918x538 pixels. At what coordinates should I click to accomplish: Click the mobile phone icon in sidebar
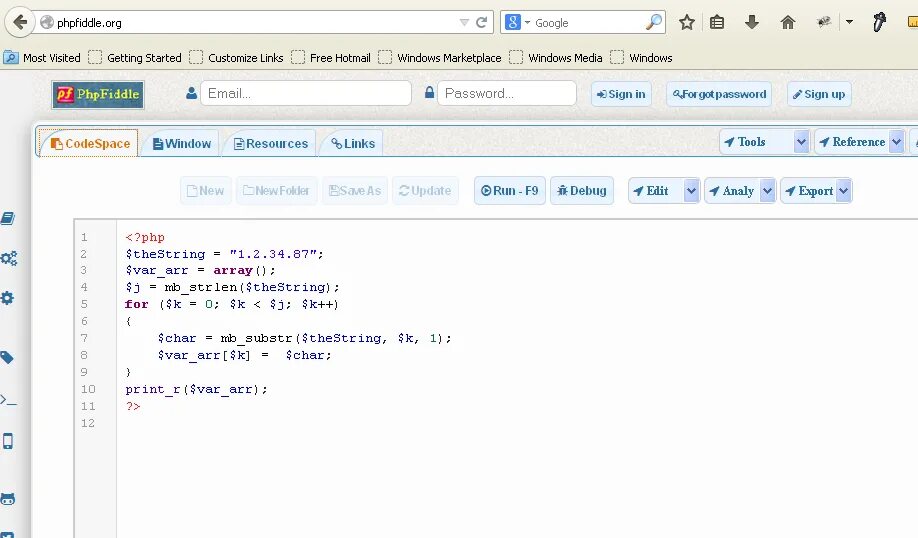8,441
